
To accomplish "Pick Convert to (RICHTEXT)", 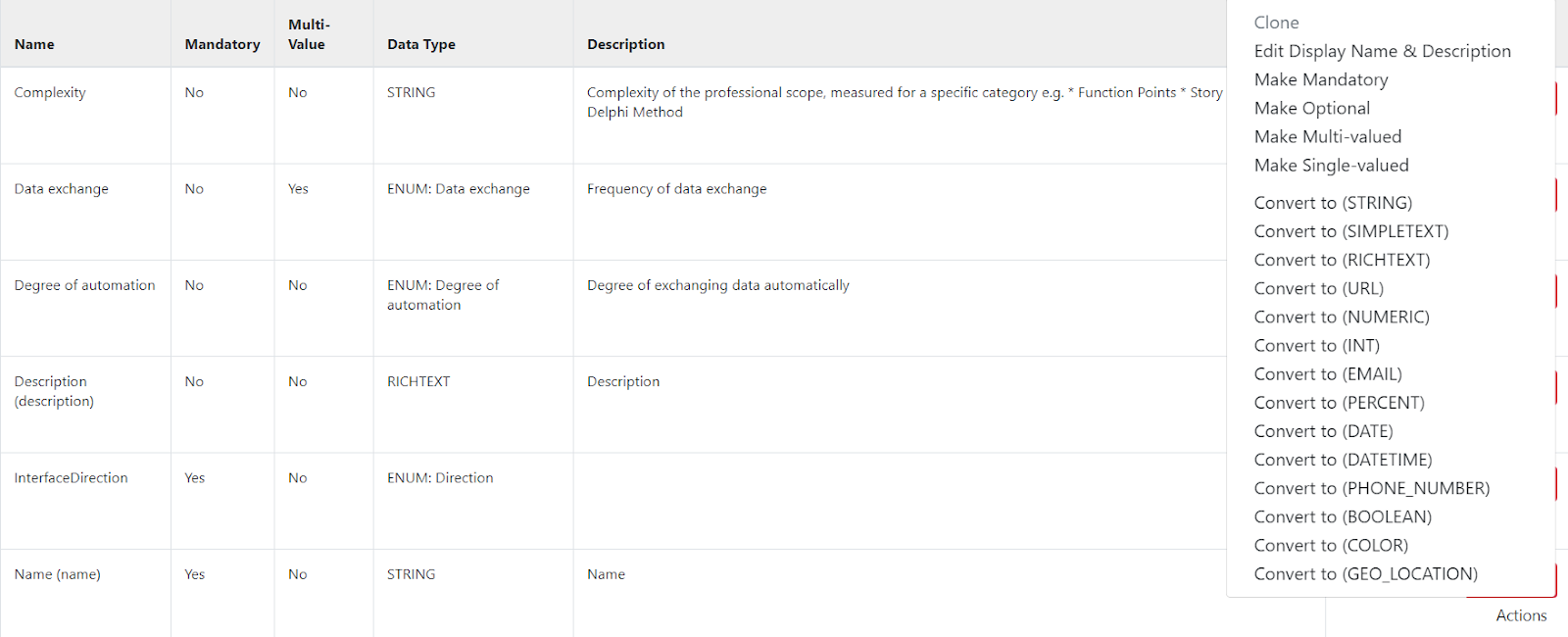I will pos(1342,260).
